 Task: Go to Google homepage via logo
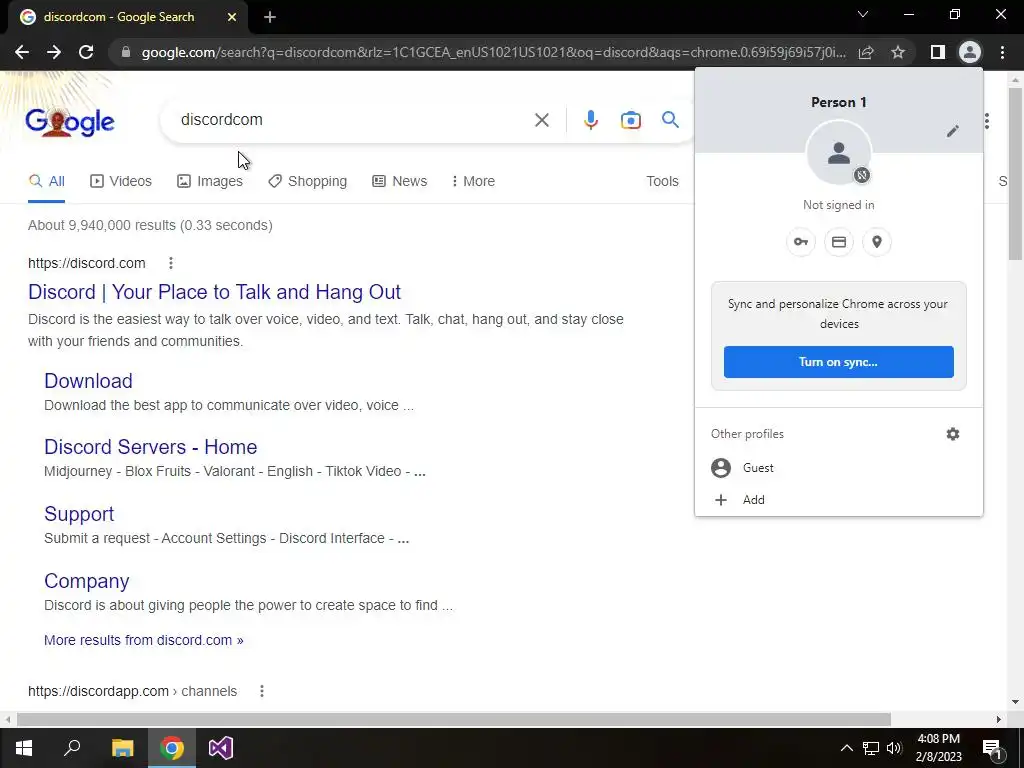tap(70, 122)
